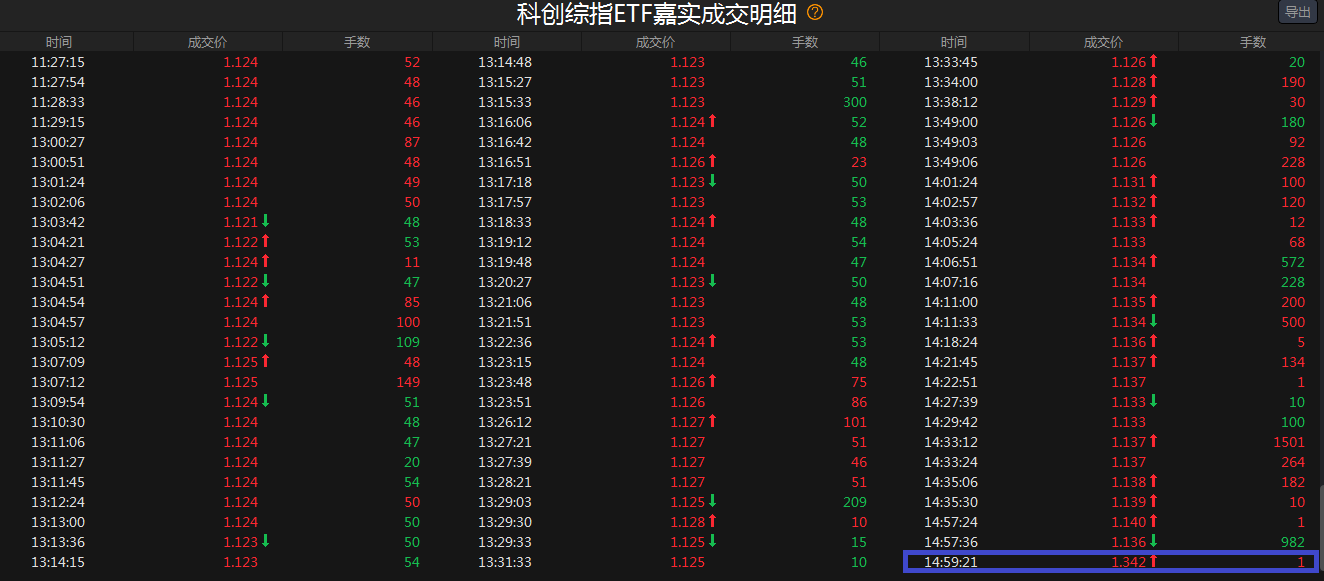The width and height of the screenshot is (1324, 581).
Task: Click the 成交价 header above price 1.126 at 13:33:45
Action: tap(1103, 42)
